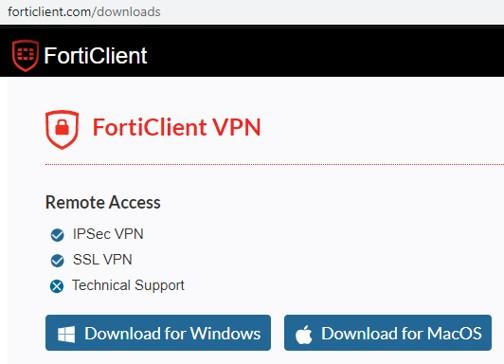504x364 pixels.
Task: Click the IPSec VPN feature label
Action: coord(108,234)
